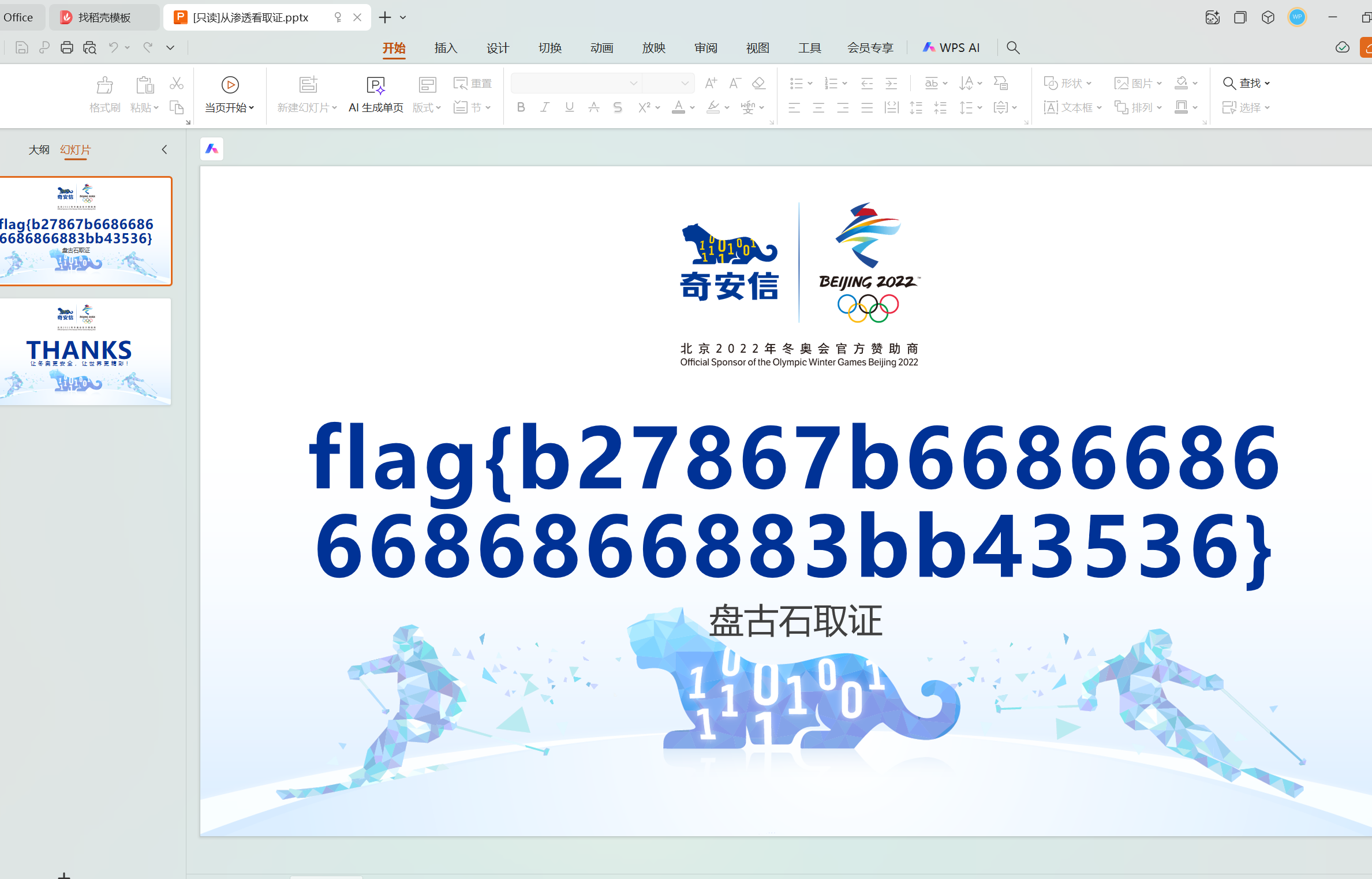The image size is (1372, 879).
Task: Open the 插入 ribbon tab
Action: pyautogui.click(x=446, y=48)
